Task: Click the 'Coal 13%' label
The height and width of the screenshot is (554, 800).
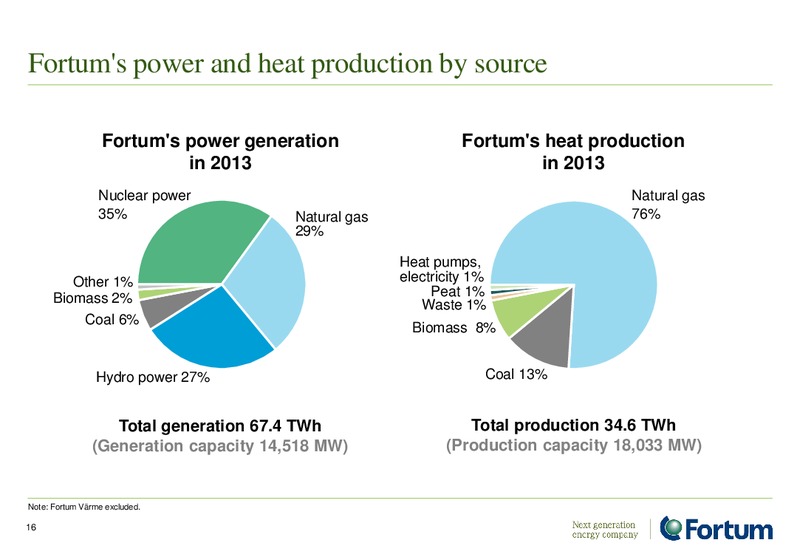Action: [516, 374]
